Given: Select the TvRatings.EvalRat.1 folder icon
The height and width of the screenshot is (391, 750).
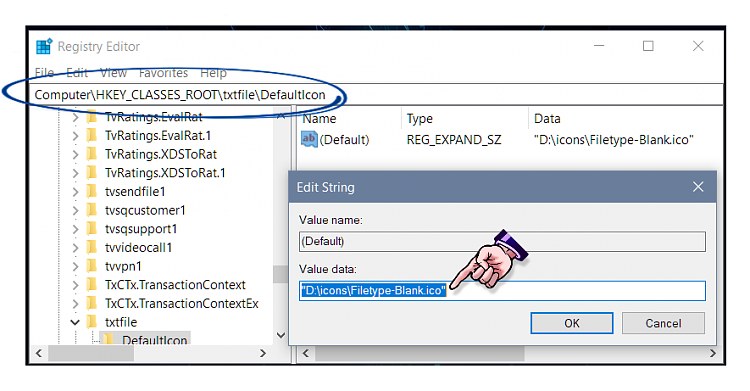Looking at the screenshot, I should (x=92, y=135).
